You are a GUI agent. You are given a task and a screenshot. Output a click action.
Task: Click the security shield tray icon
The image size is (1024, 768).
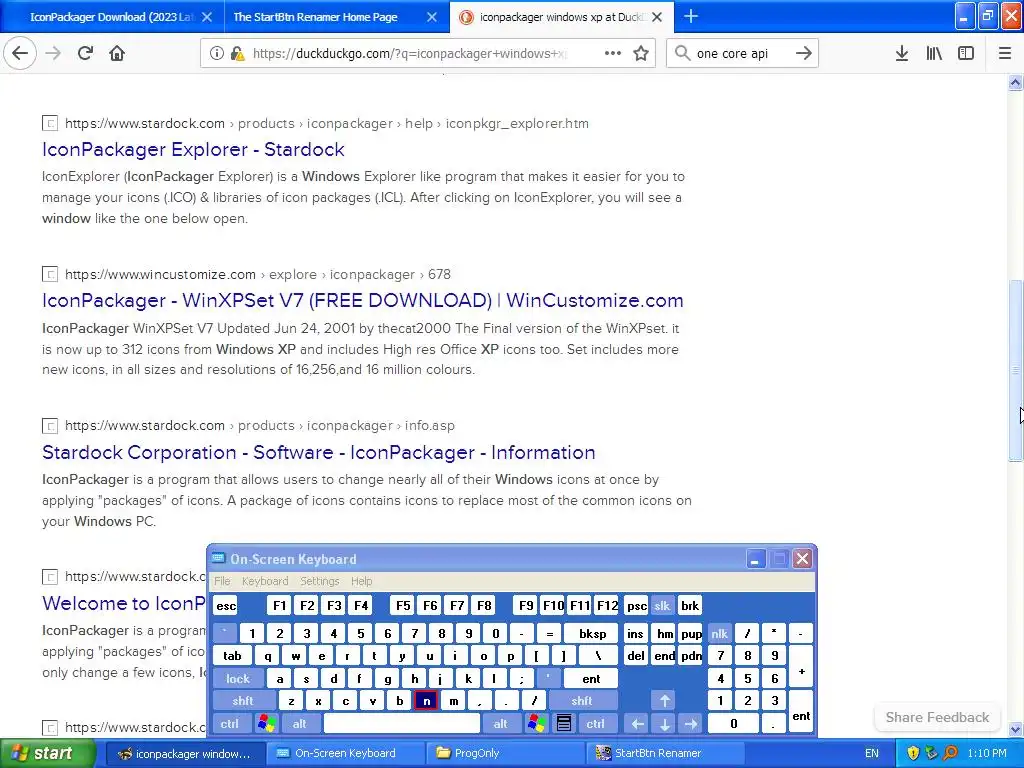[x=913, y=753]
